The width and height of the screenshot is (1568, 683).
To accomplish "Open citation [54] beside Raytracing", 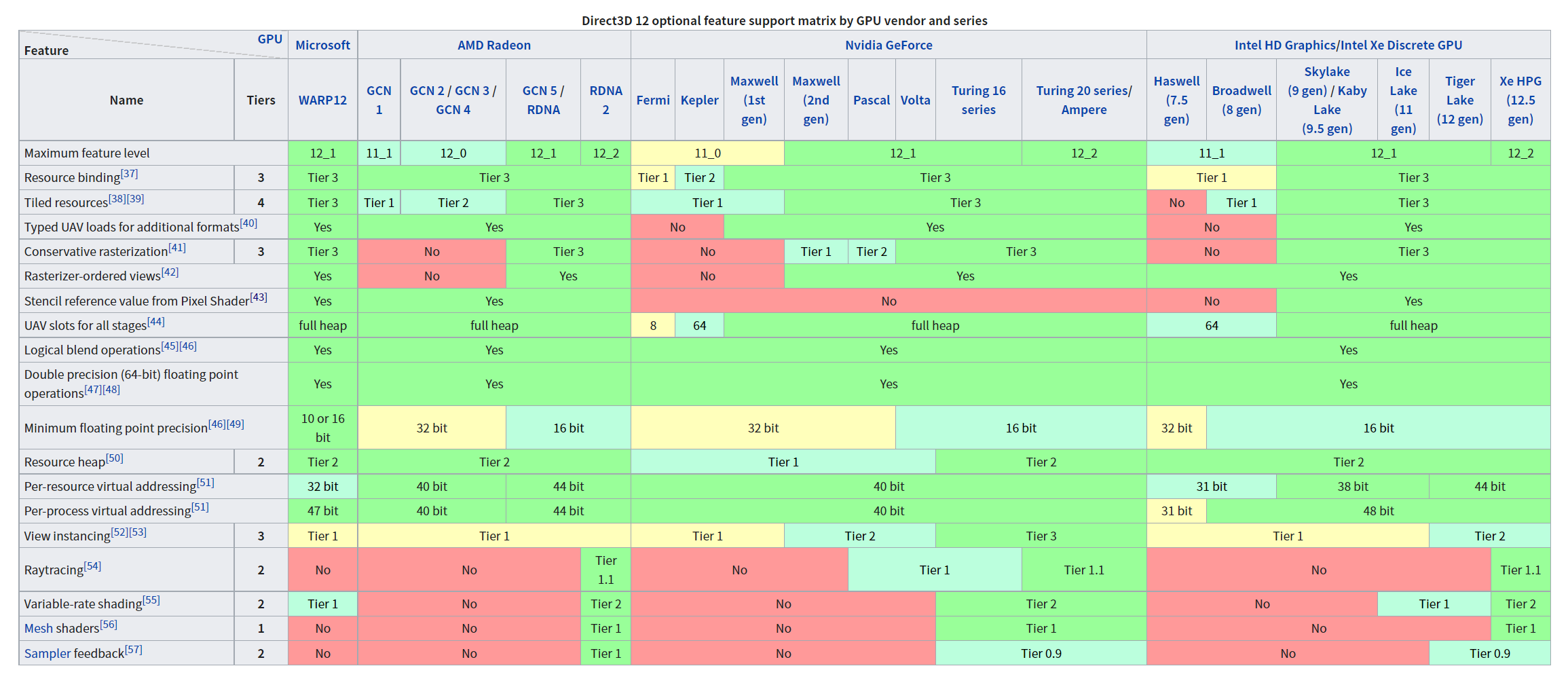I will click(92, 566).
